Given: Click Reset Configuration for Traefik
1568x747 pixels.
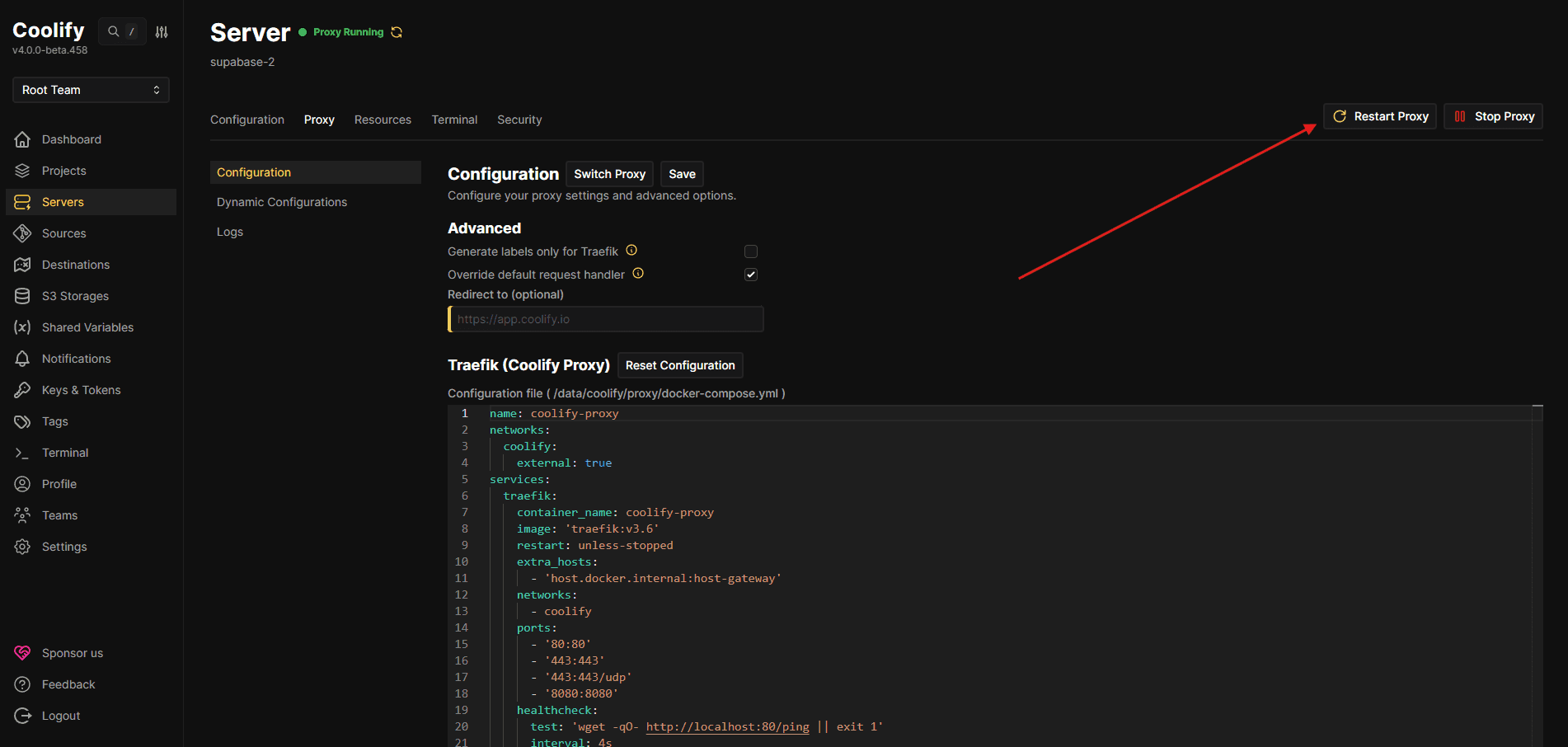Looking at the screenshot, I should 680,365.
